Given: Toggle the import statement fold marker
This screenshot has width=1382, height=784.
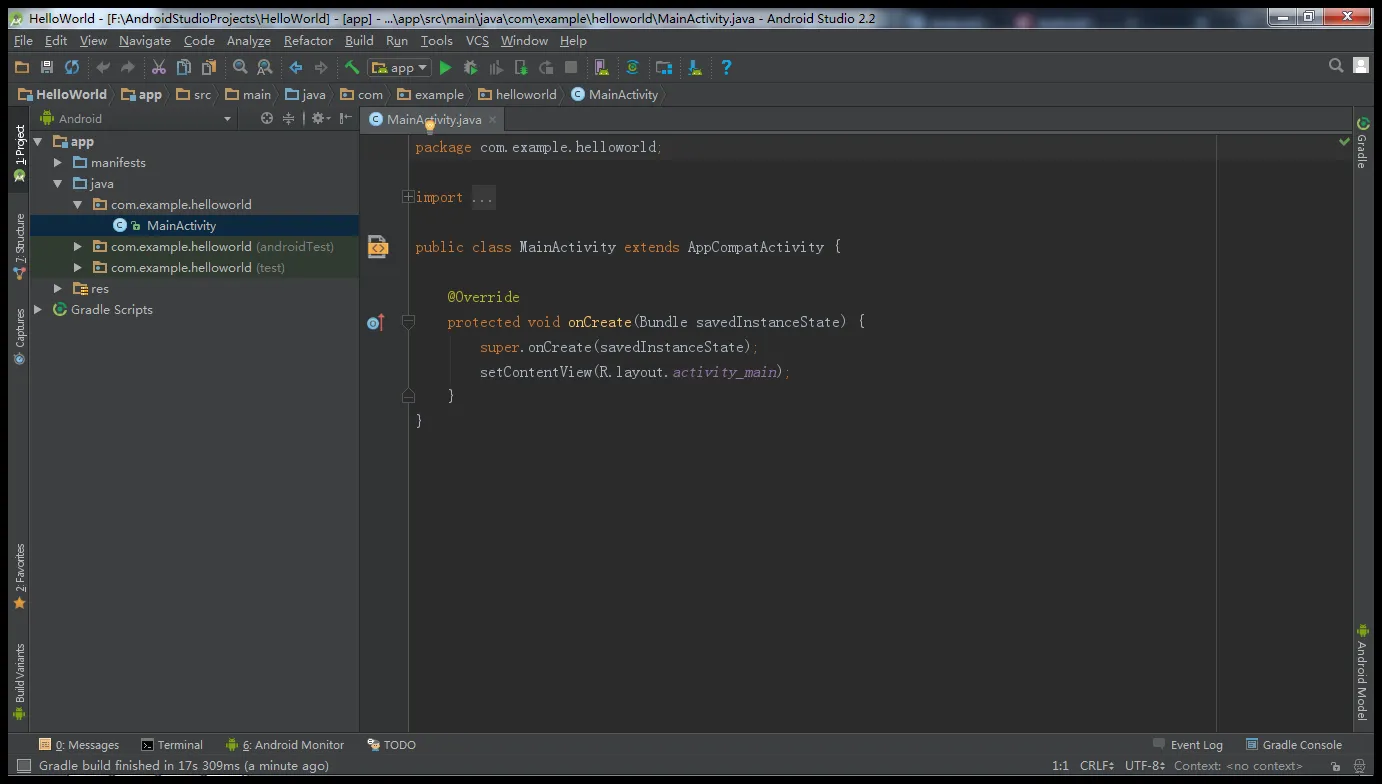Looking at the screenshot, I should 408,197.
